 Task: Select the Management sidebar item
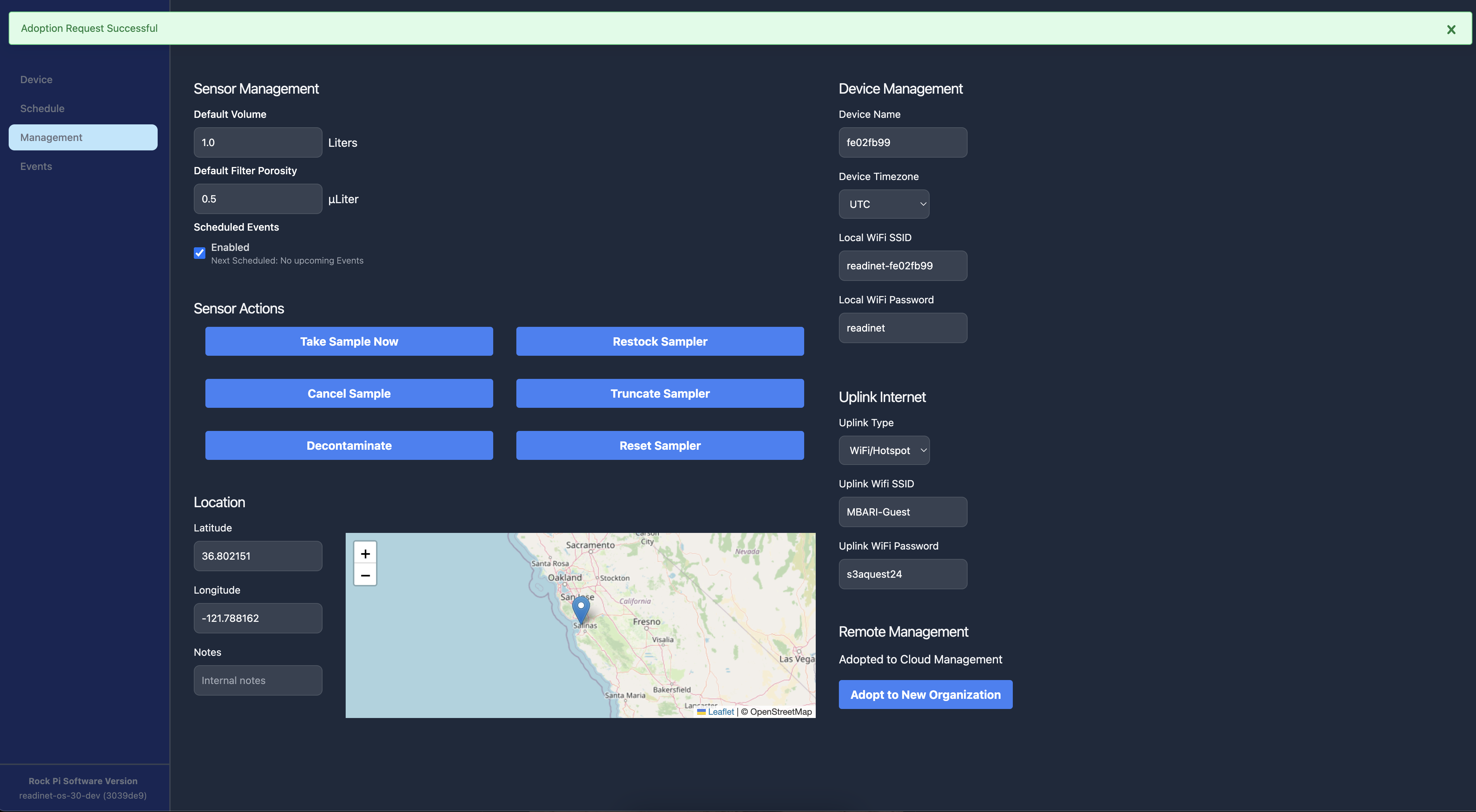pos(83,137)
